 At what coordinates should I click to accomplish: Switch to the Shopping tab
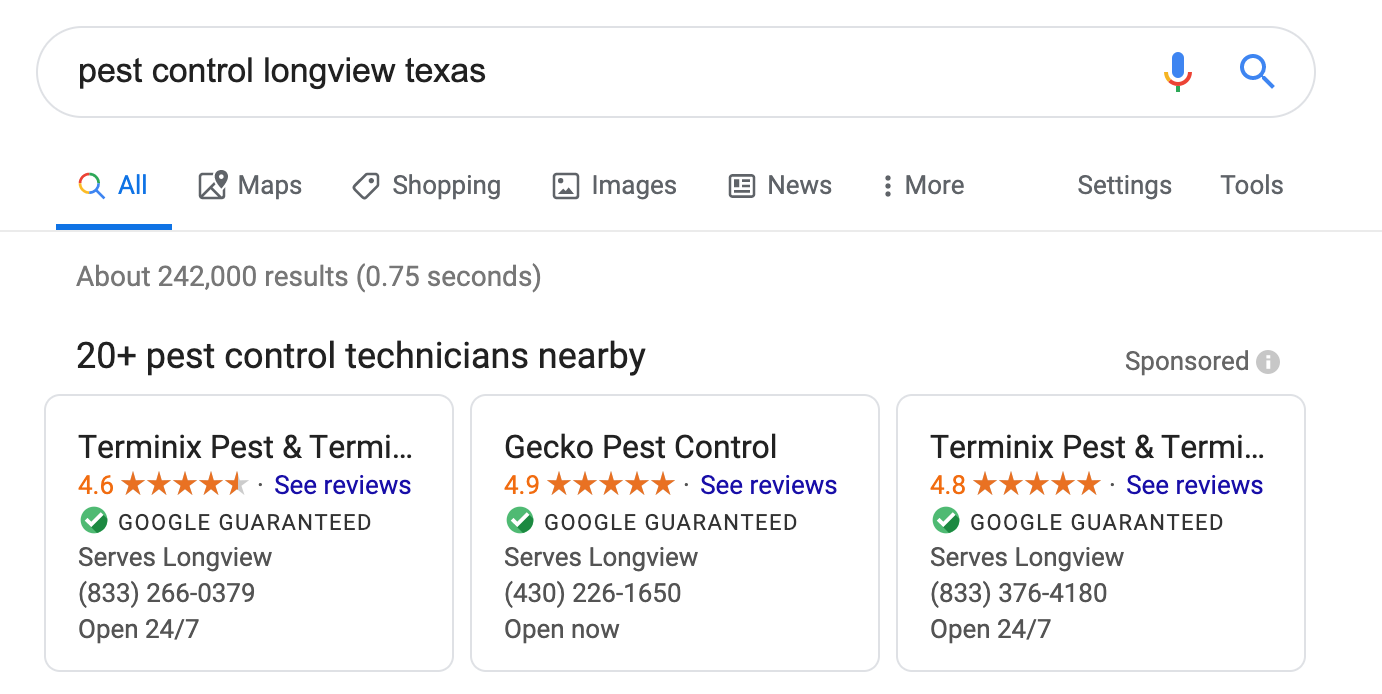tap(426, 186)
